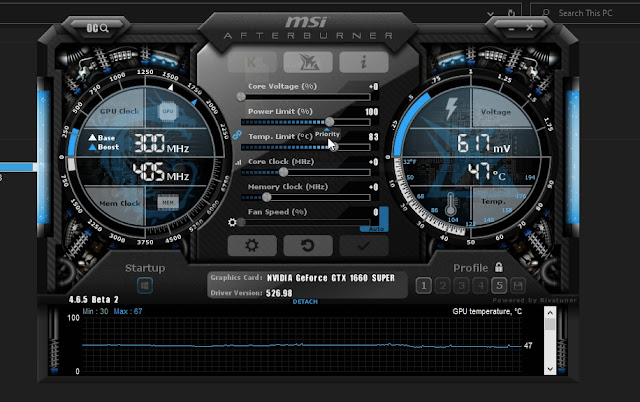640x402 pixels.
Task: Toggle the fan speed Auto button
Action: click(376, 229)
